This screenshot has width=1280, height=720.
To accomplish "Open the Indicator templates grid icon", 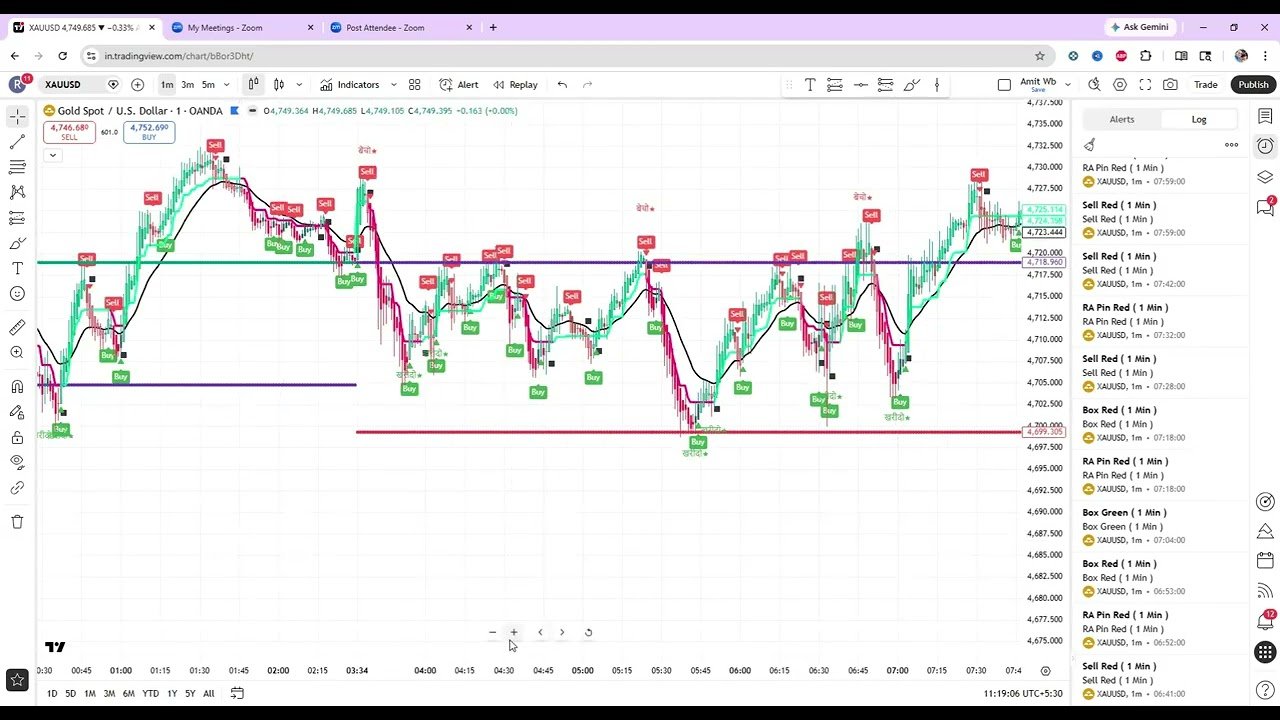I will coord(415,85).
